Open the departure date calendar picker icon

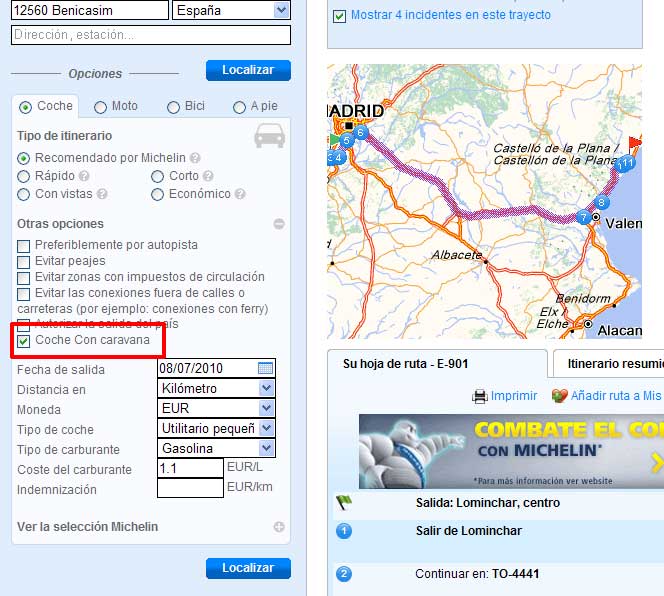pyautogui.click(x=265, y=369)
